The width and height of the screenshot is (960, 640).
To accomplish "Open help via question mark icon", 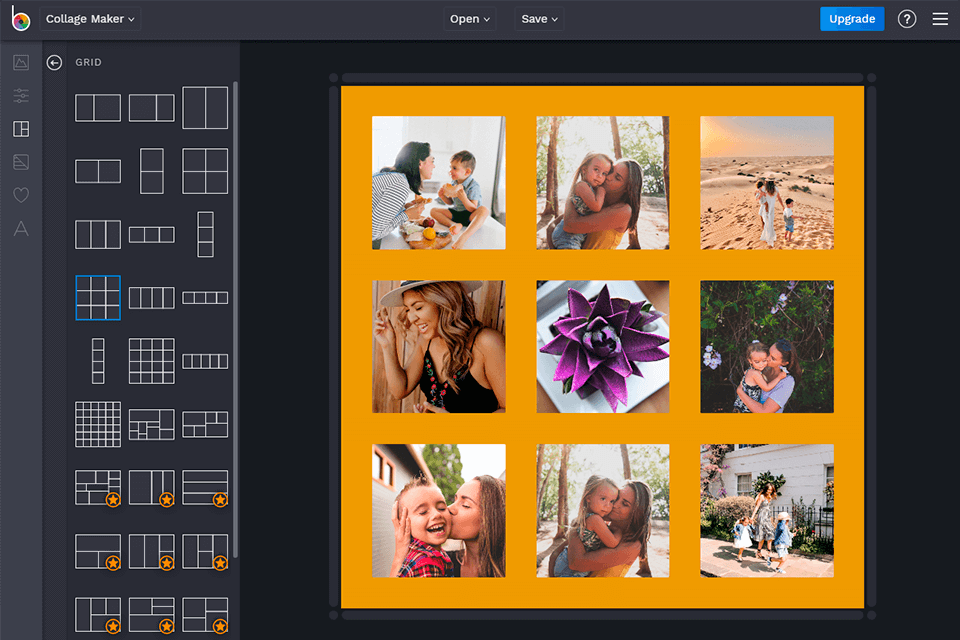I will click(x=907, y=18).
